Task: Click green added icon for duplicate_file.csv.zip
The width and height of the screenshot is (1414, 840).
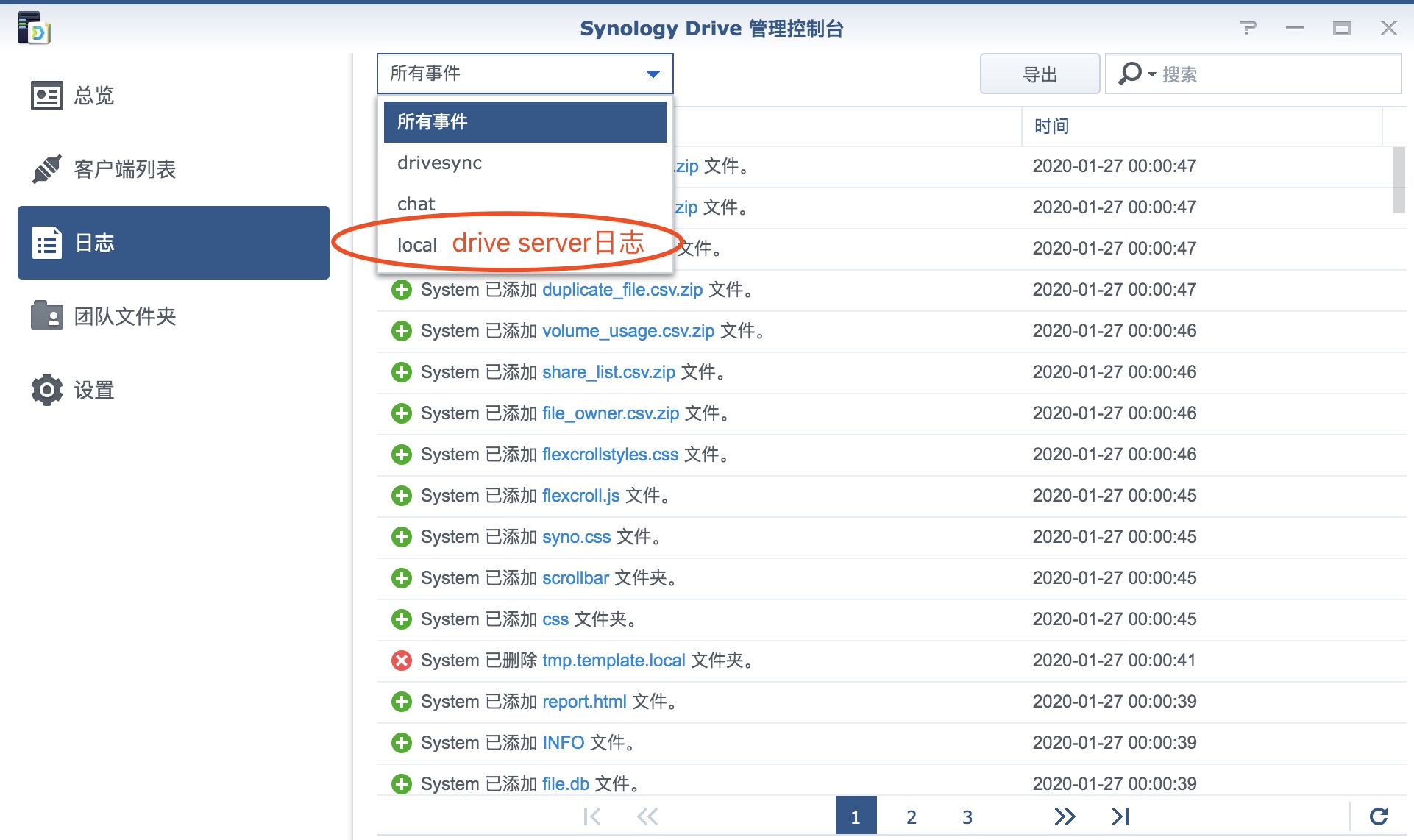Action: point(402,290)
